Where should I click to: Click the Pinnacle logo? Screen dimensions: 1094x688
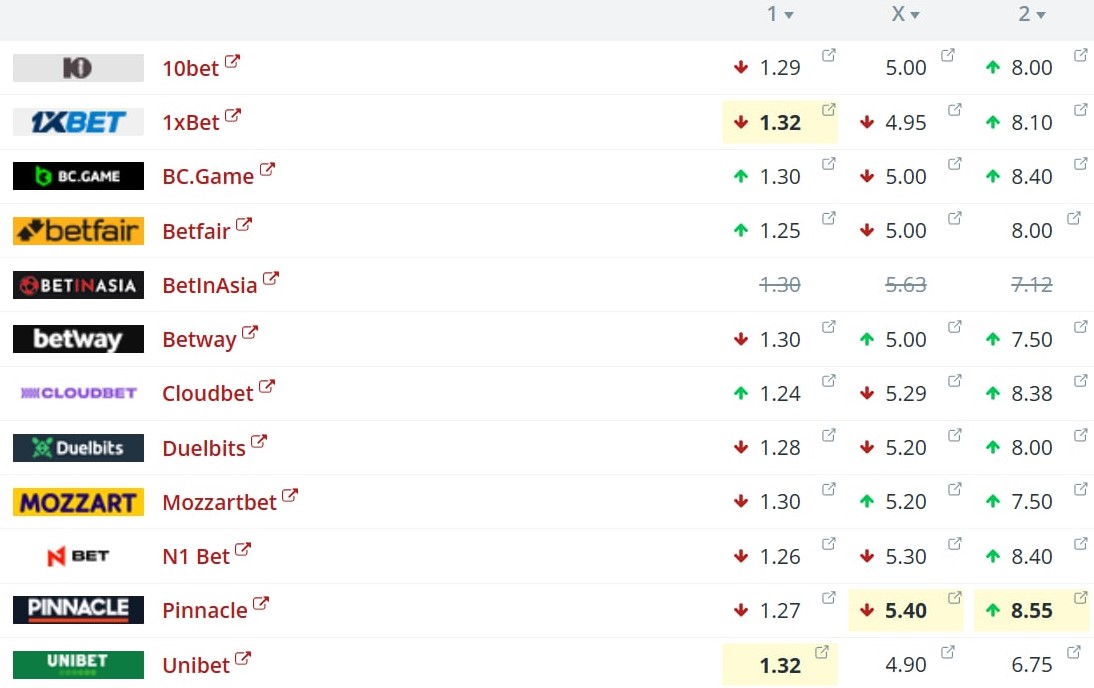tap(78, 610)
